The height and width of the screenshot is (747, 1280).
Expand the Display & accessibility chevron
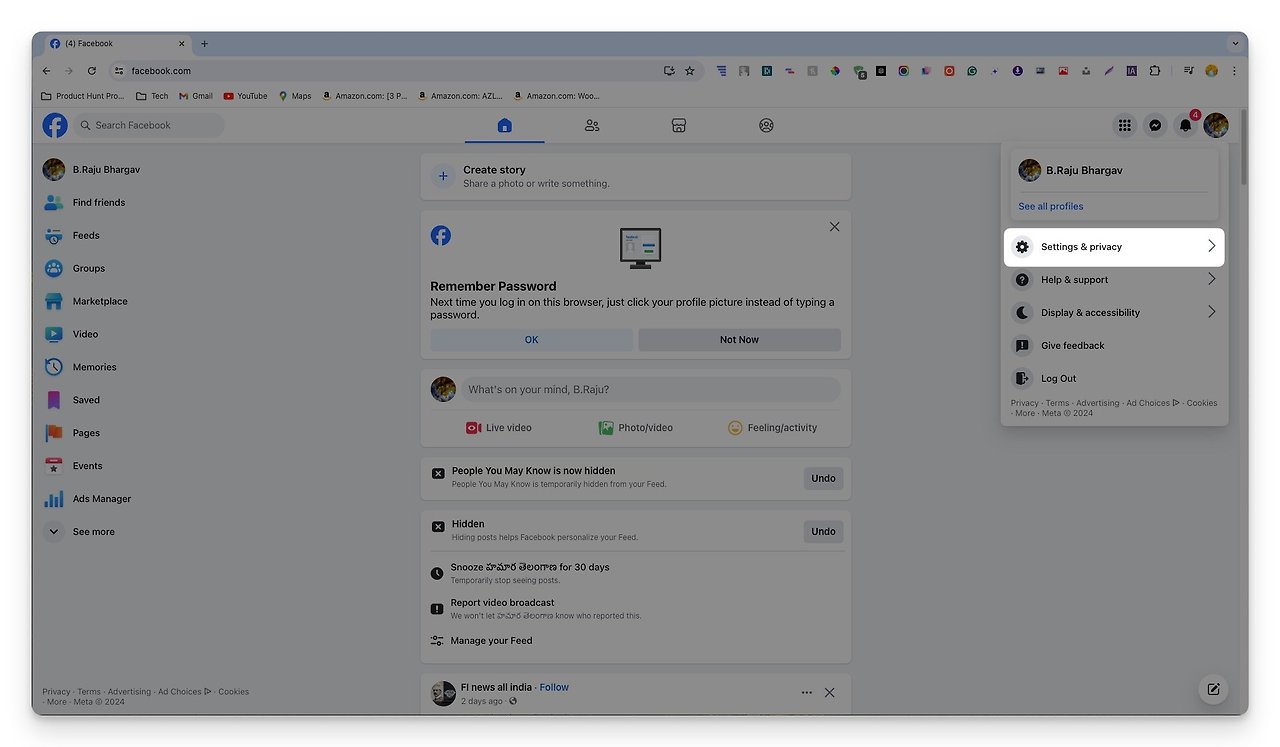[x=1211, y=312]
